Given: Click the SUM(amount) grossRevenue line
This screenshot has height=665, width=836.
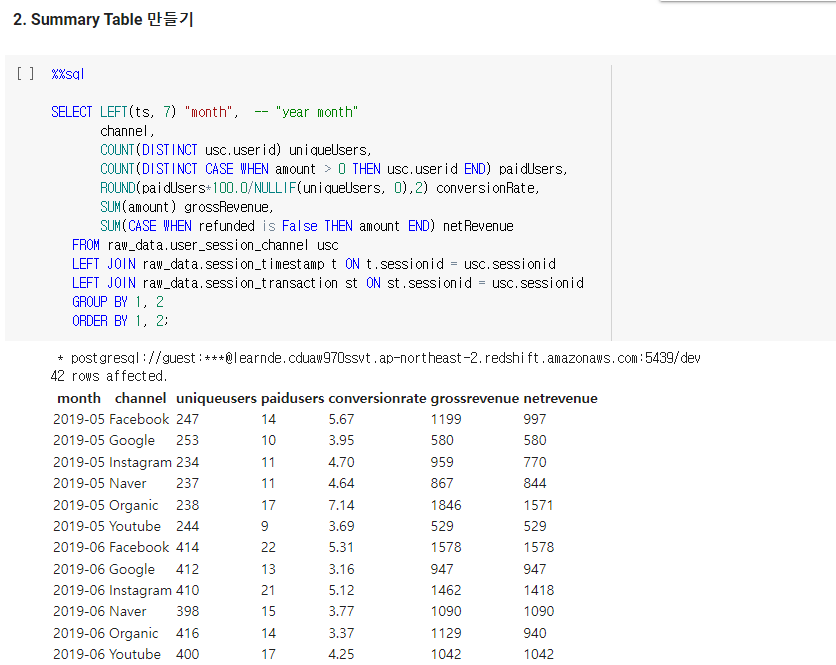Looking at the screenshot, I should click(187, 207).
